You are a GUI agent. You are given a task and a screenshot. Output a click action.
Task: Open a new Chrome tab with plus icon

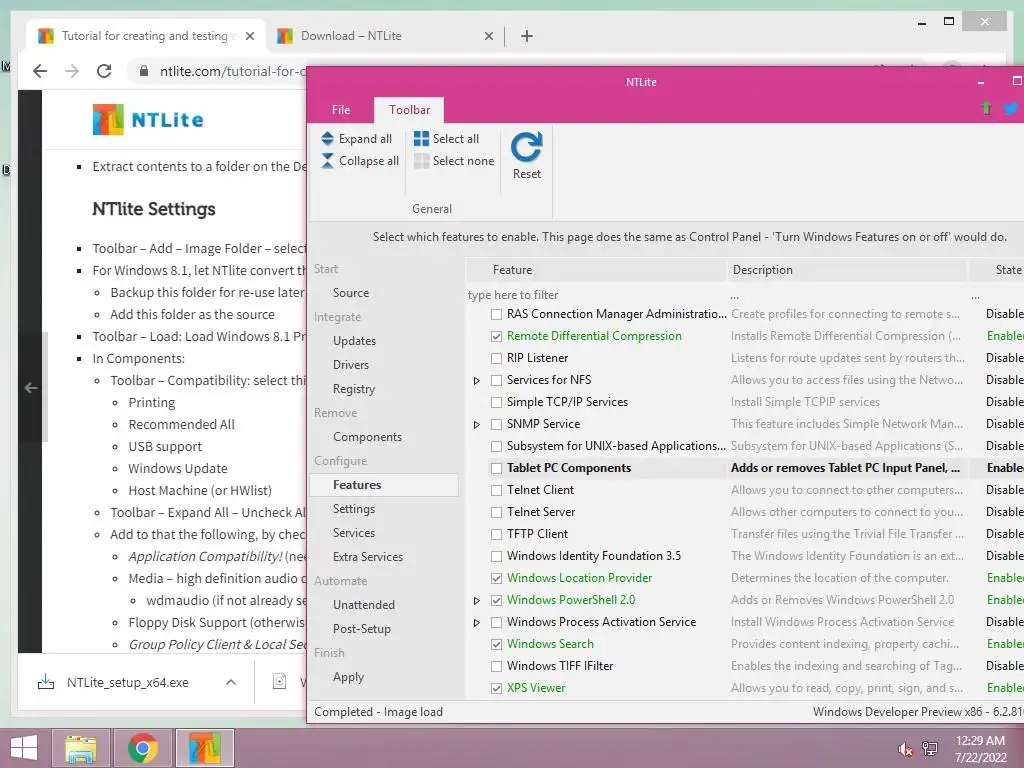point(527,36)
